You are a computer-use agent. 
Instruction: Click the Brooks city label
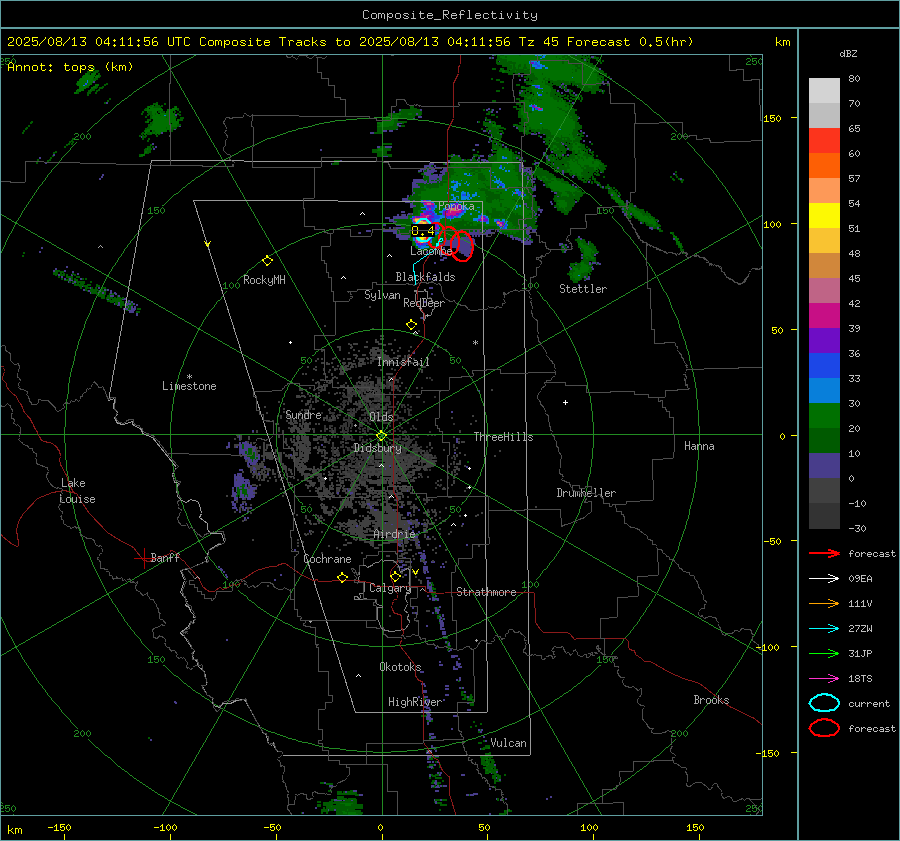click(x=711, y=700)
